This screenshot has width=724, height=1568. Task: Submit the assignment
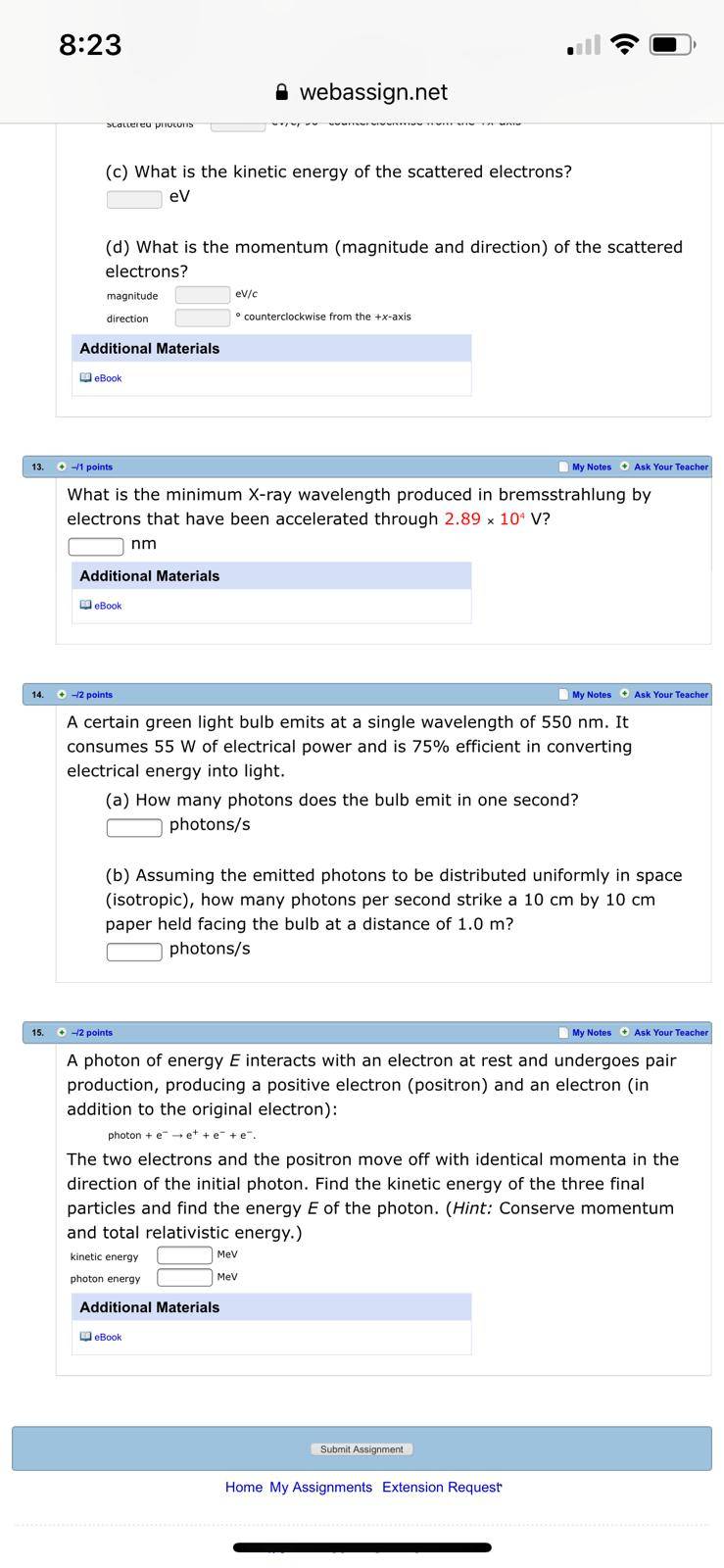[362, 1449]
